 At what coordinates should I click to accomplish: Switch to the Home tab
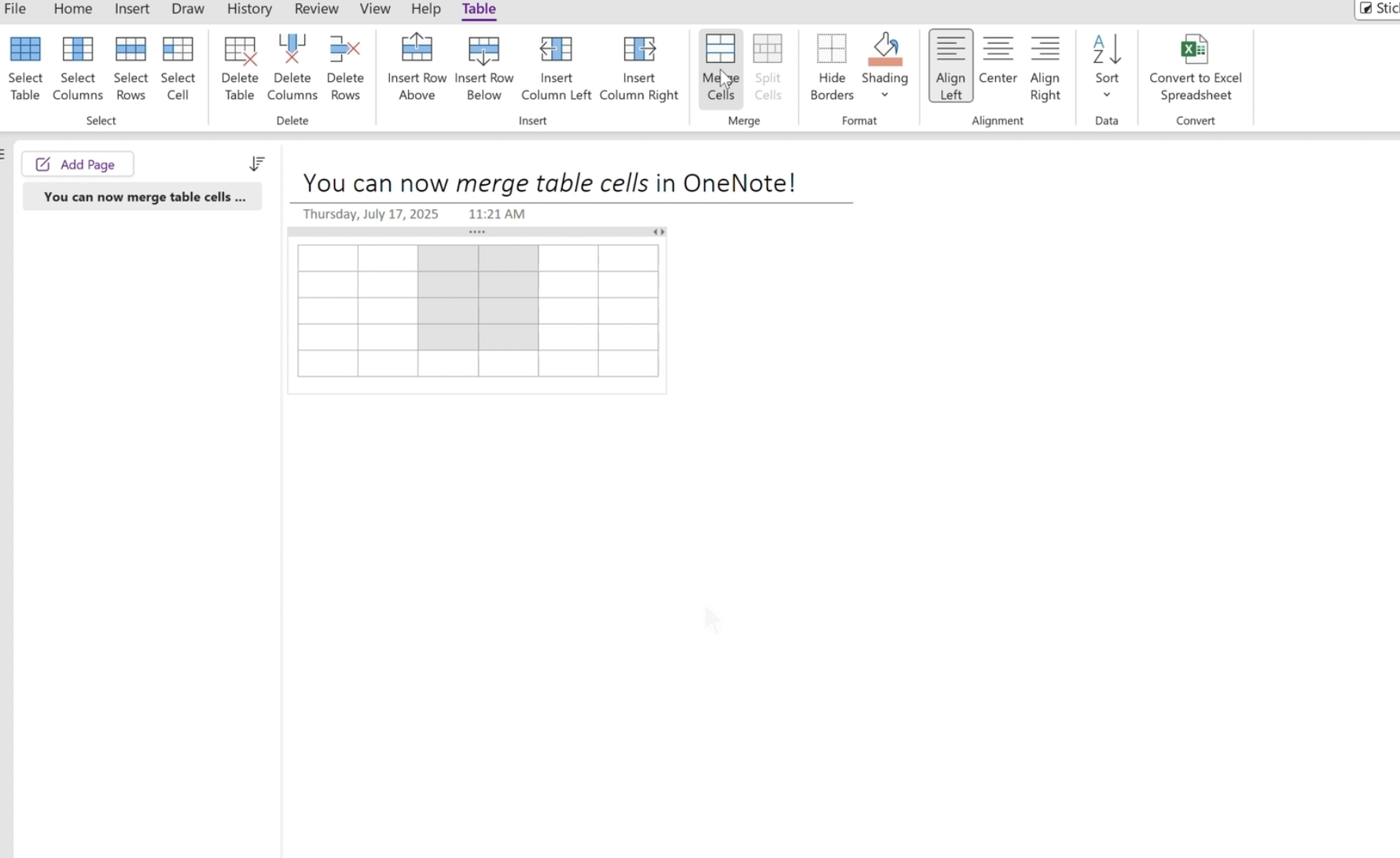pos(72,9)
